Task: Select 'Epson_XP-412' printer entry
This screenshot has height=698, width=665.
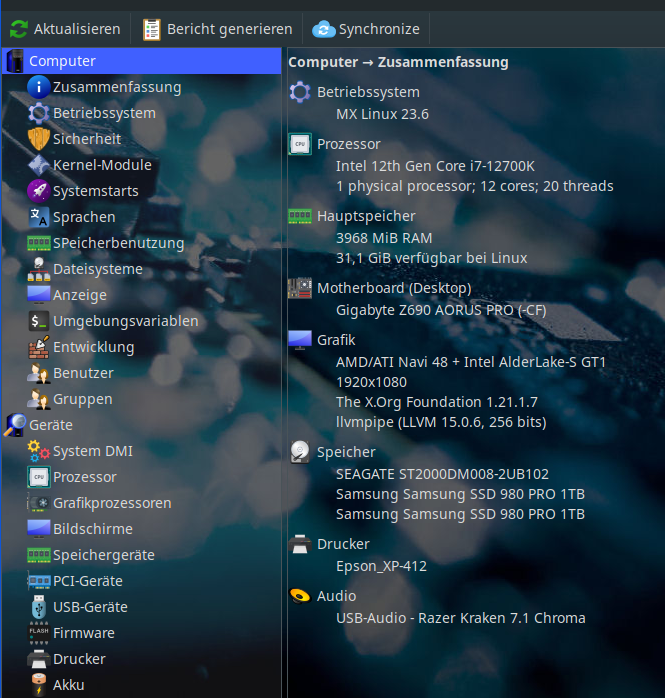Action: [381, 566]
